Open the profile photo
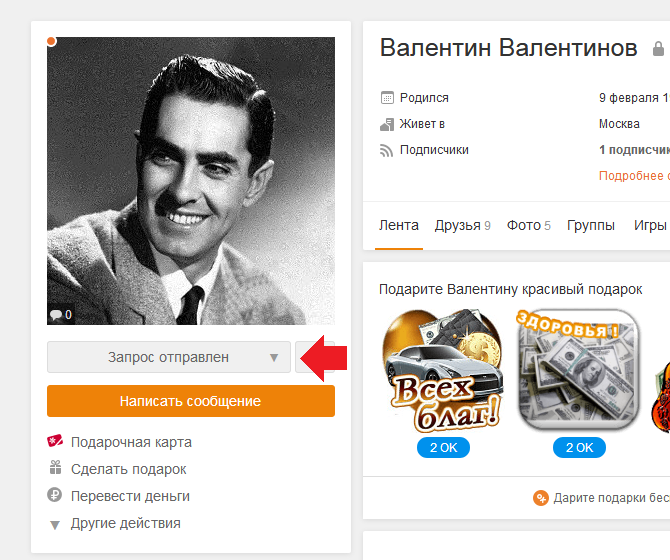The height and width of the screenshot is (560, 670). click(191, 181)
